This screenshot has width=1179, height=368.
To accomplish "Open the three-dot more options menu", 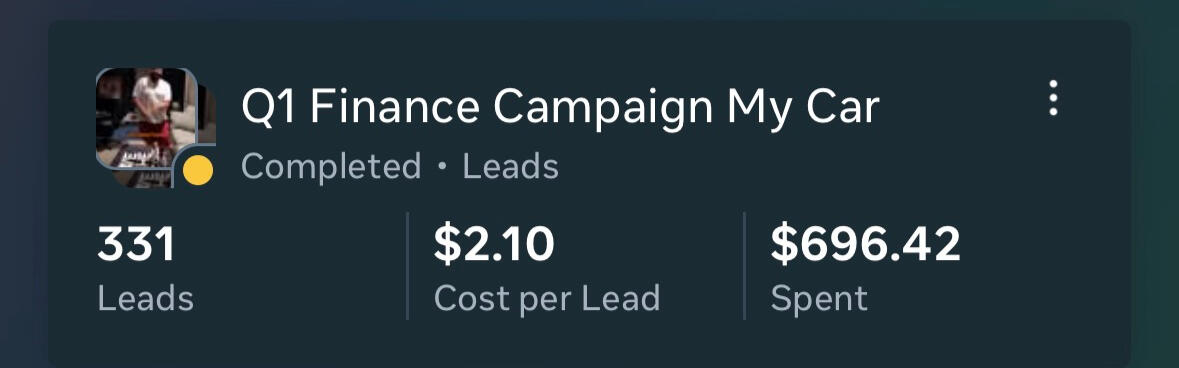I will (1053, 98).
